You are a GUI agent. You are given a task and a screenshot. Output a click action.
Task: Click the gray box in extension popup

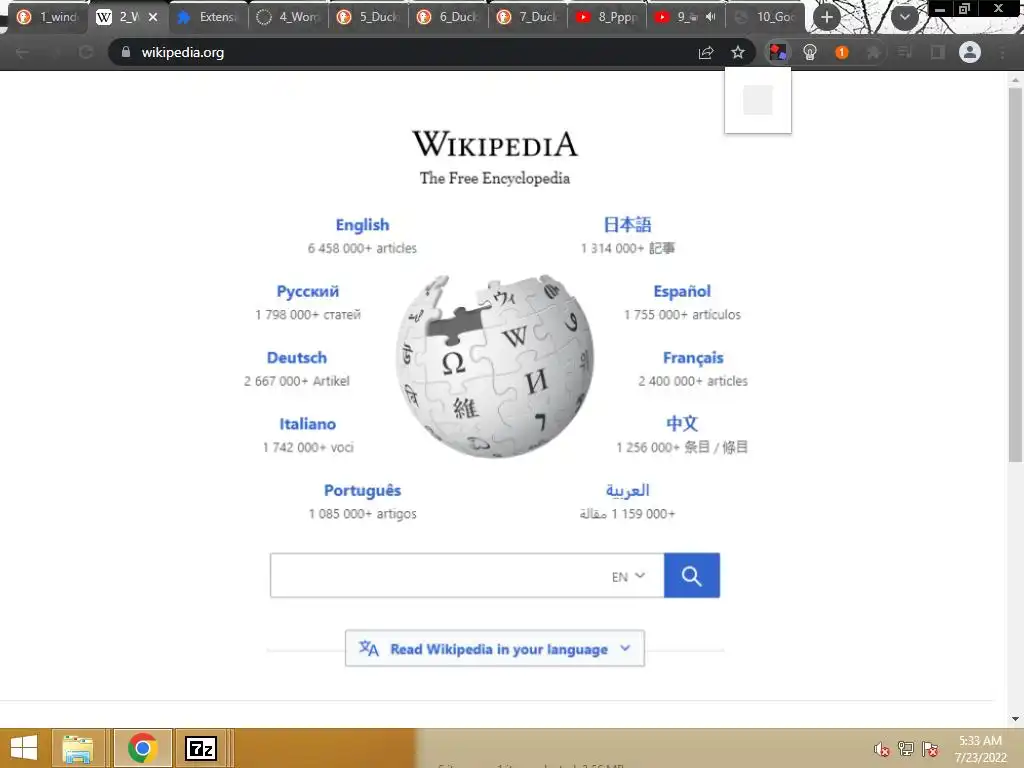click(x=758, y=100)
